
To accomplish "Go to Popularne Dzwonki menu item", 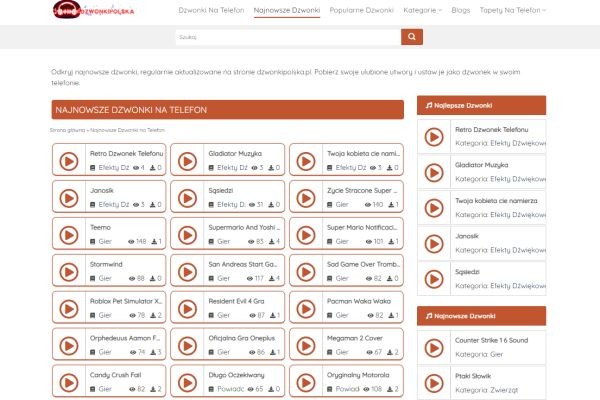I will (x=361, y=9).
